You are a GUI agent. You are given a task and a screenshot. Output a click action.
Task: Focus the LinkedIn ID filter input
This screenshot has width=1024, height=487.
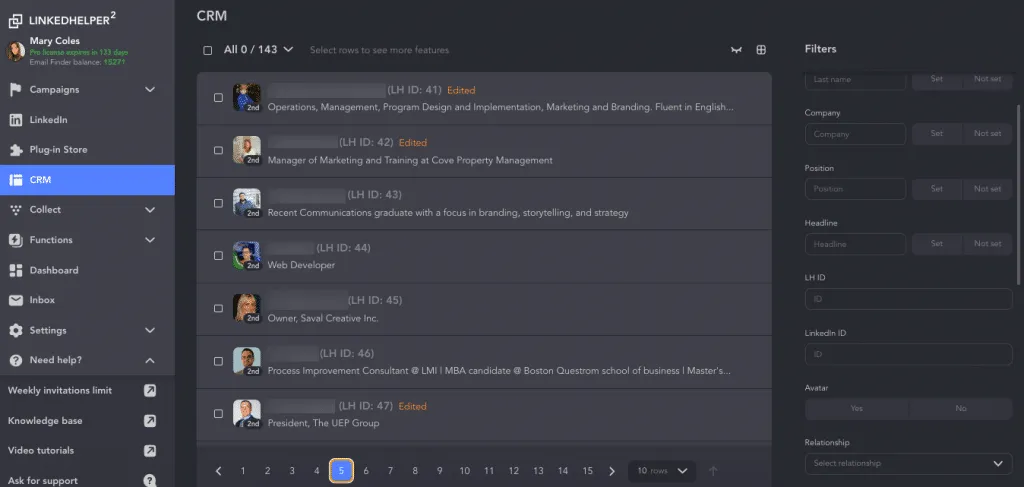pyautogui.click(x=908, y=354)
